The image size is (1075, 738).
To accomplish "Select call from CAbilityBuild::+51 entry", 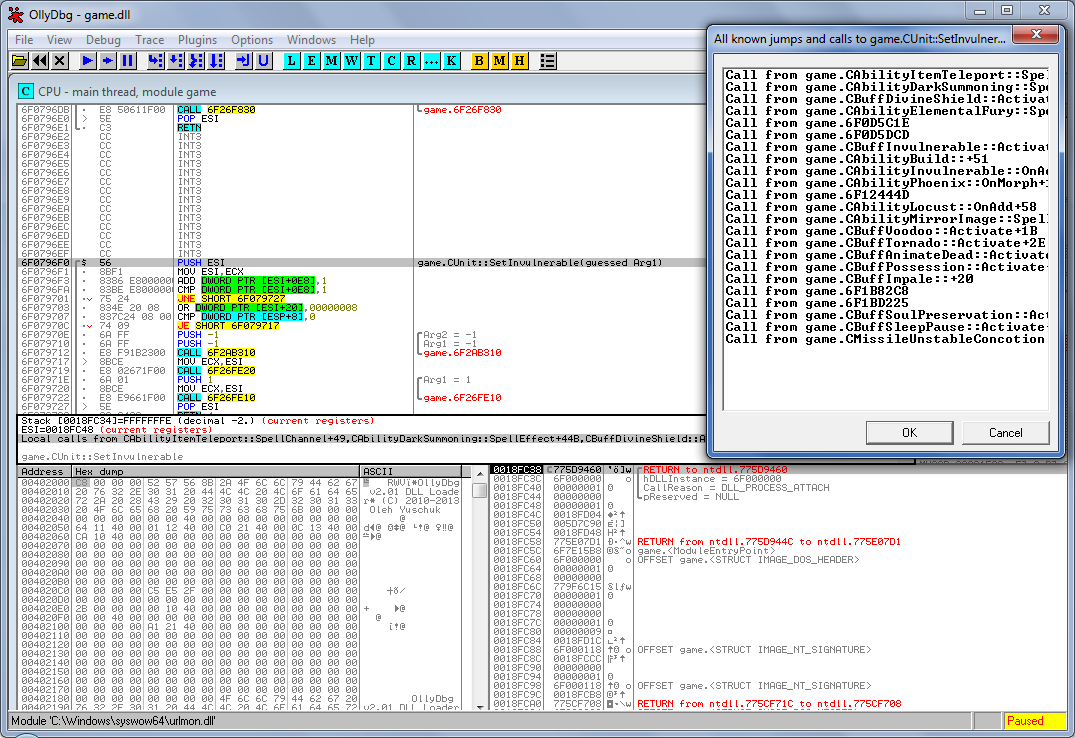I will click(886, 159).
